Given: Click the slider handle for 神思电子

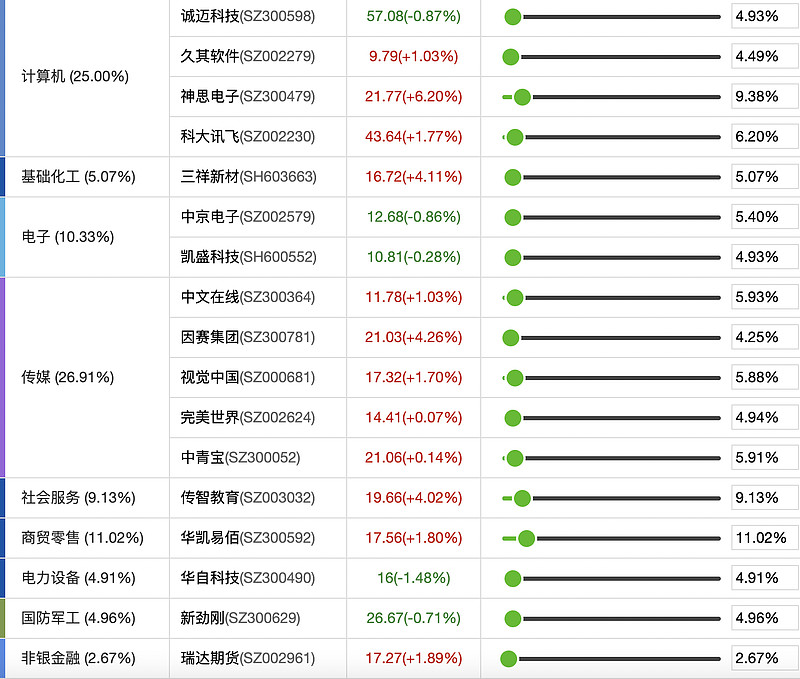Looking at the screenshot, I should coord(522,97).
